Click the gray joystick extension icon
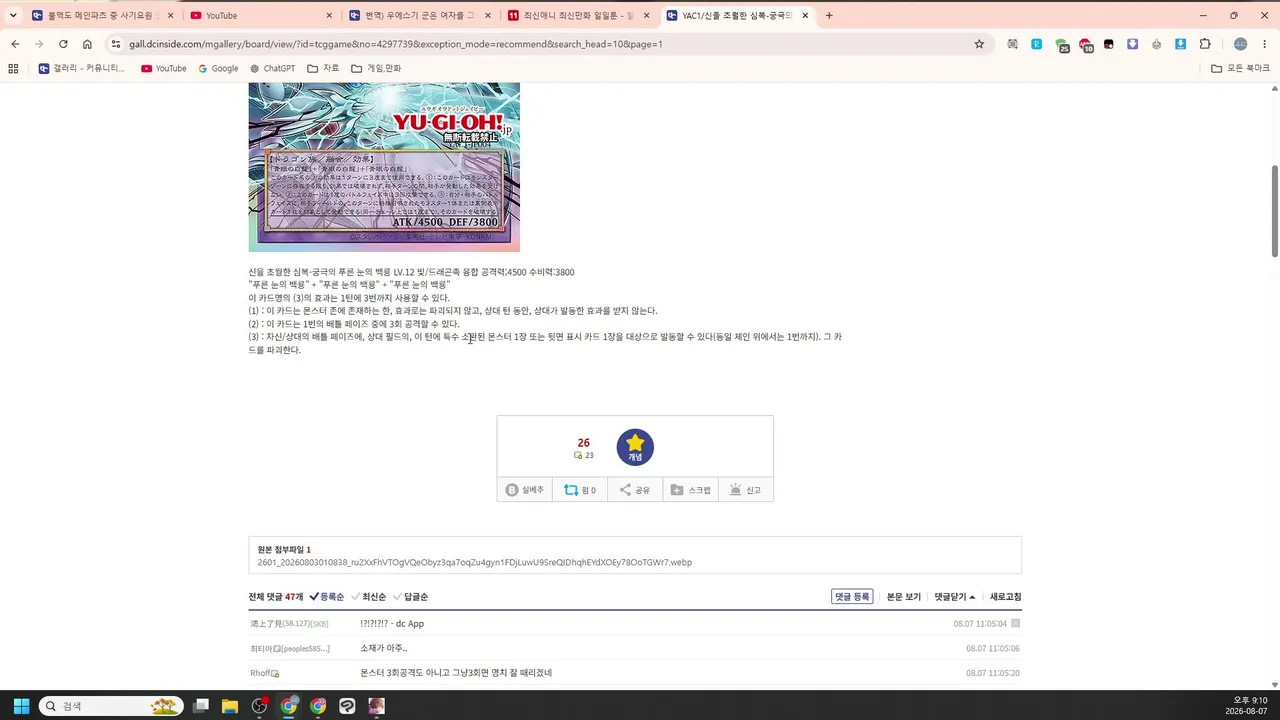This screenshot has height=720, width=1280. [x=1157, y=44]
